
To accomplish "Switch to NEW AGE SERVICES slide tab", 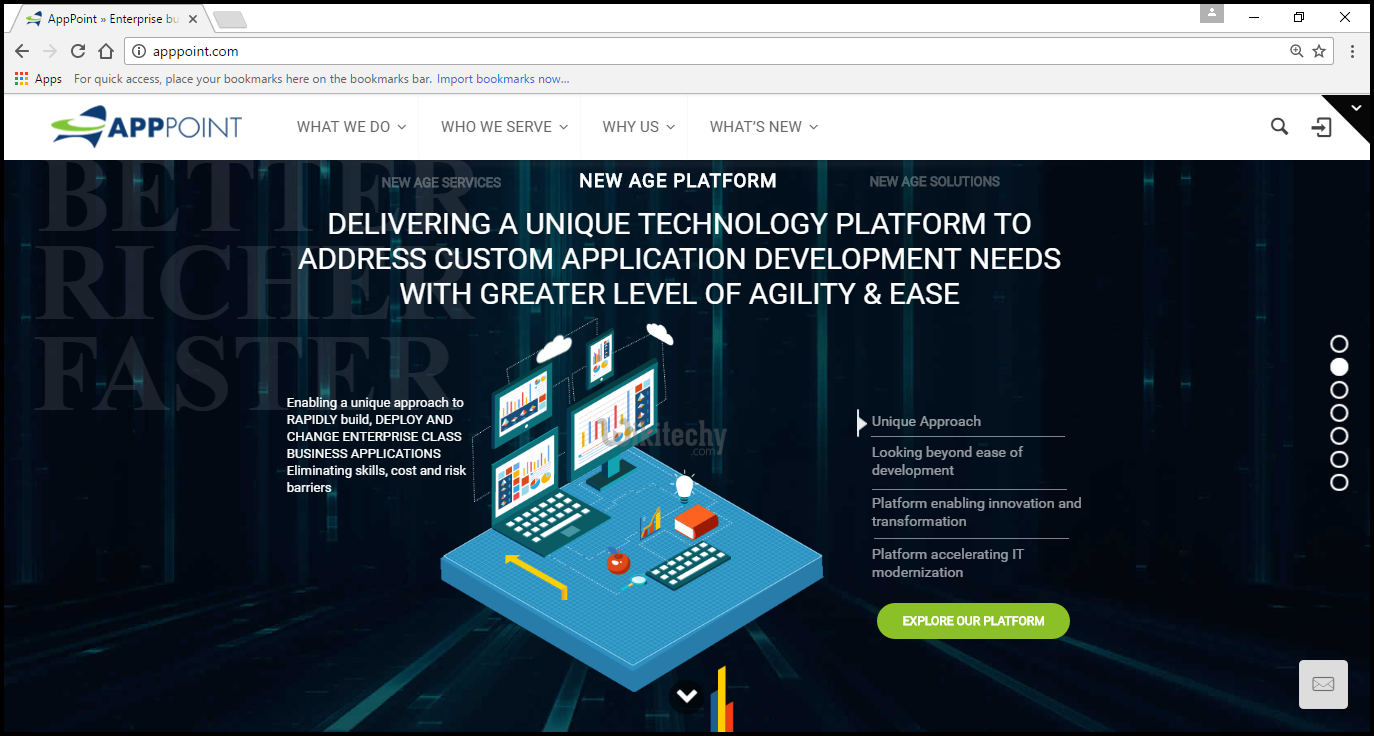I will coord(441,182).
